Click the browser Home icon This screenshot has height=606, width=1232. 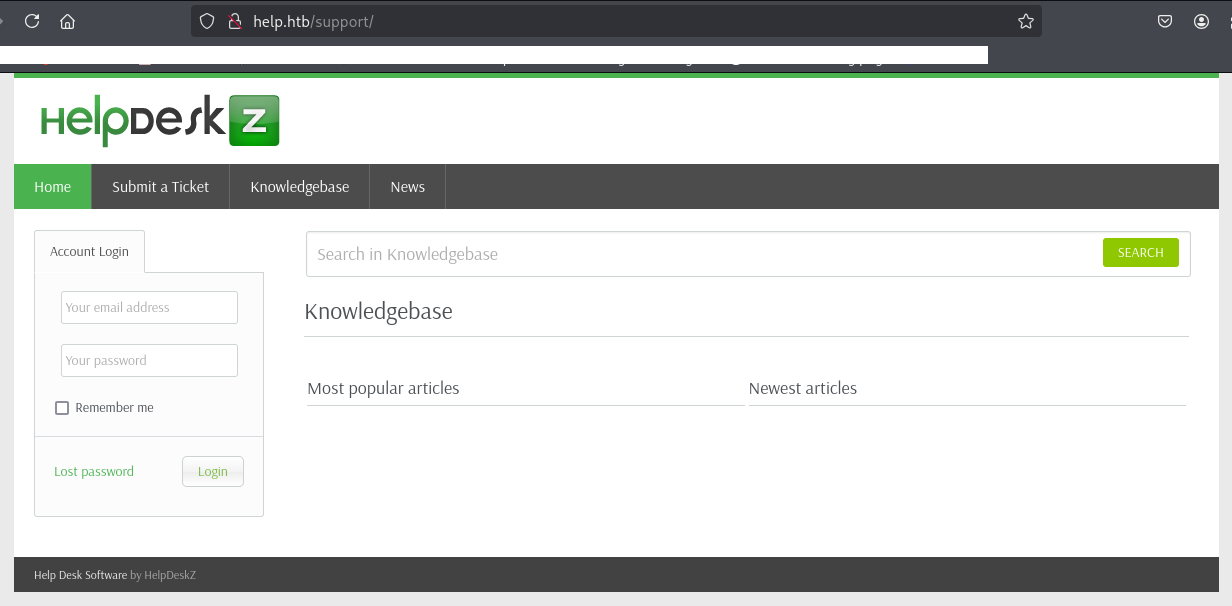click(67, 21)
